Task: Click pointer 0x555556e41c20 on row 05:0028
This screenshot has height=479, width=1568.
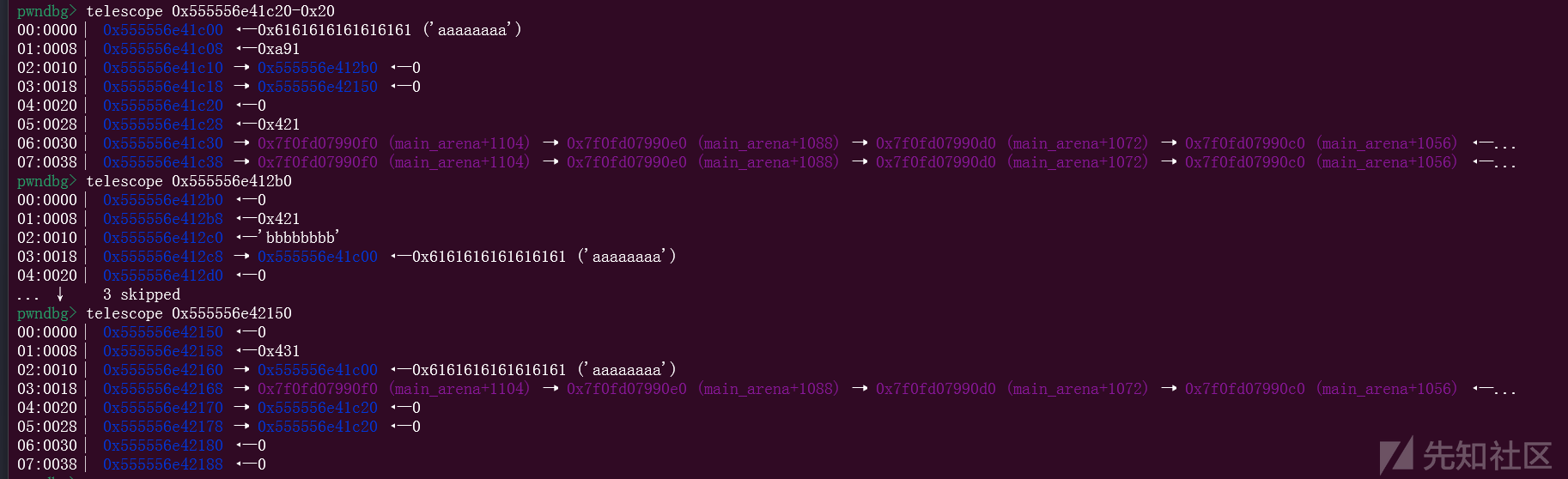Action: pos(318,427)
